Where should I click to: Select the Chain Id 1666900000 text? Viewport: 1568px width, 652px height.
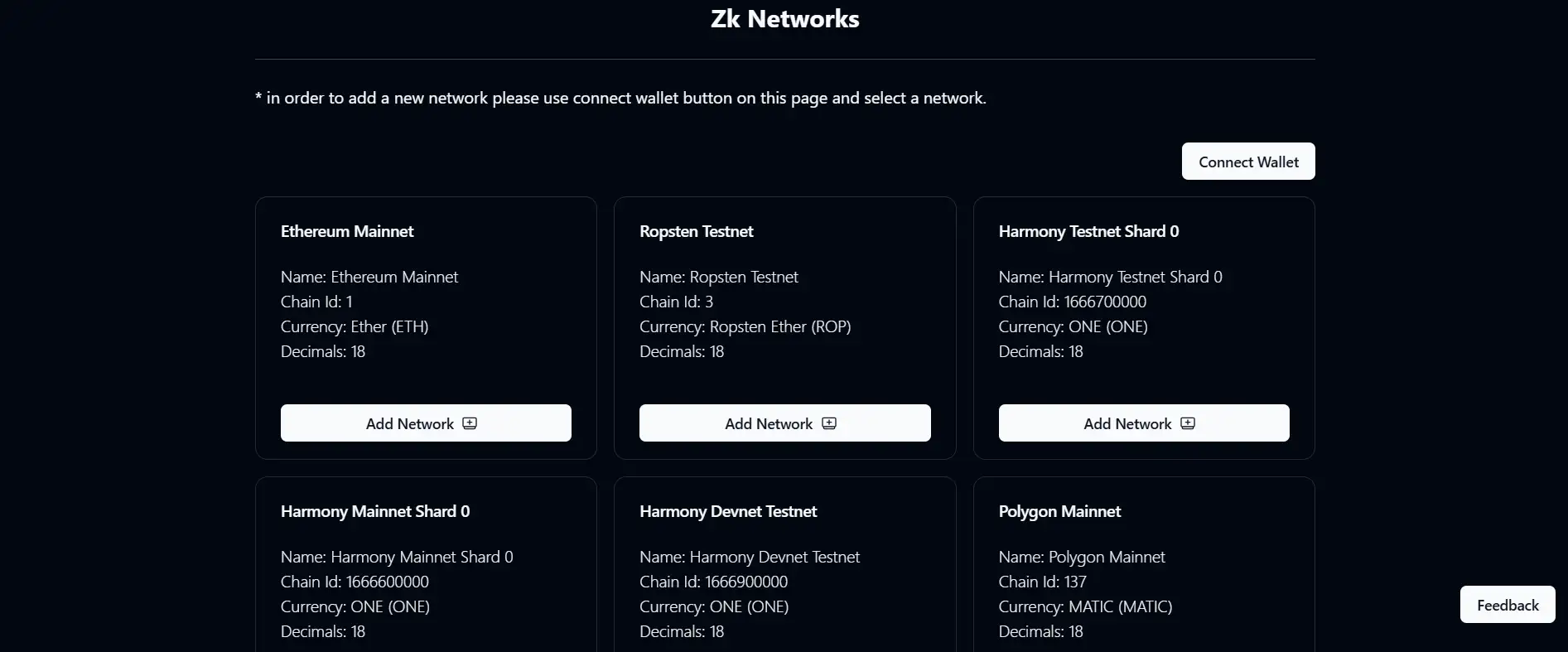click(x=713, y=582)
